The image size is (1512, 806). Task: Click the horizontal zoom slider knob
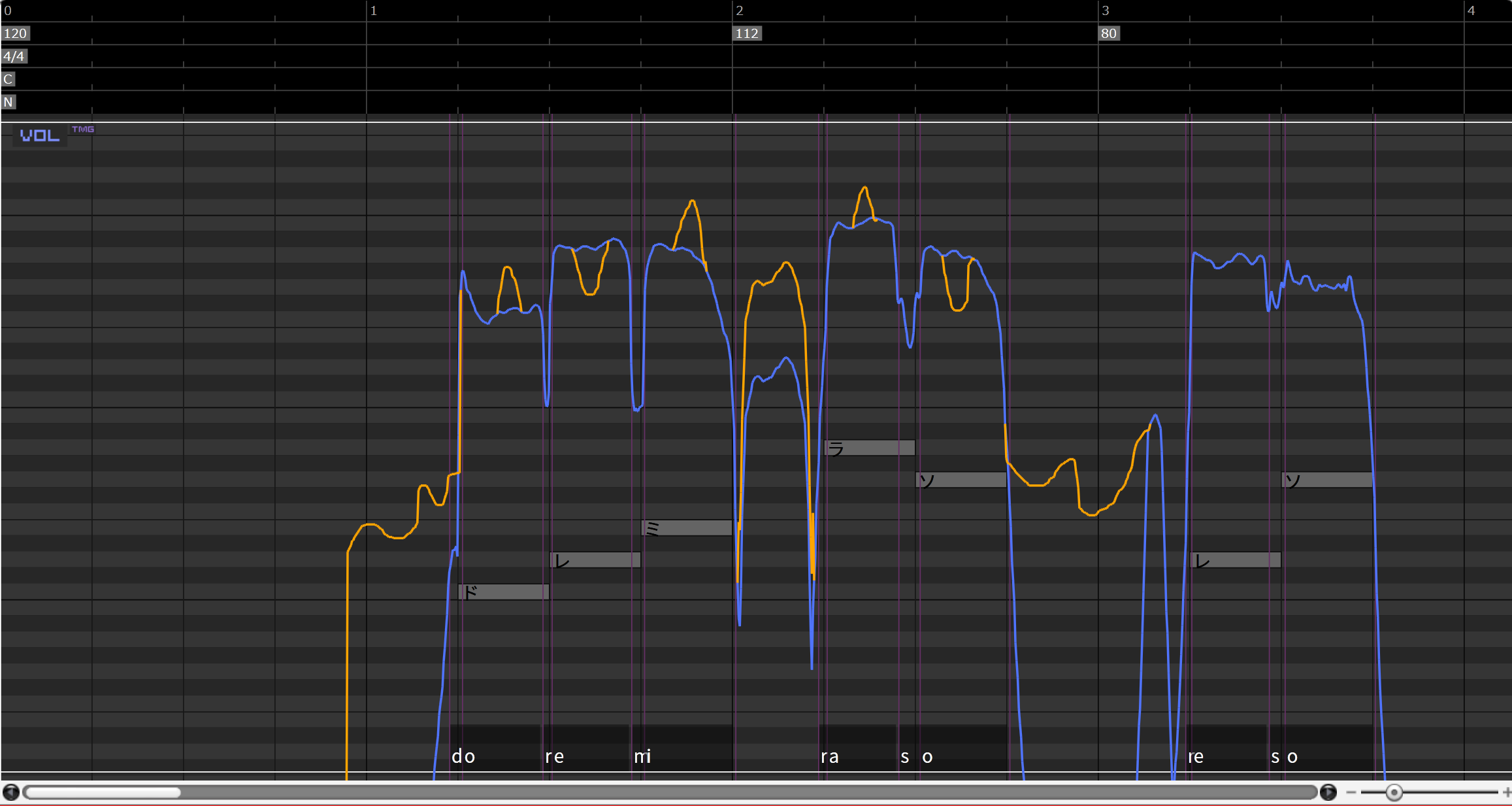point(1394,792)
